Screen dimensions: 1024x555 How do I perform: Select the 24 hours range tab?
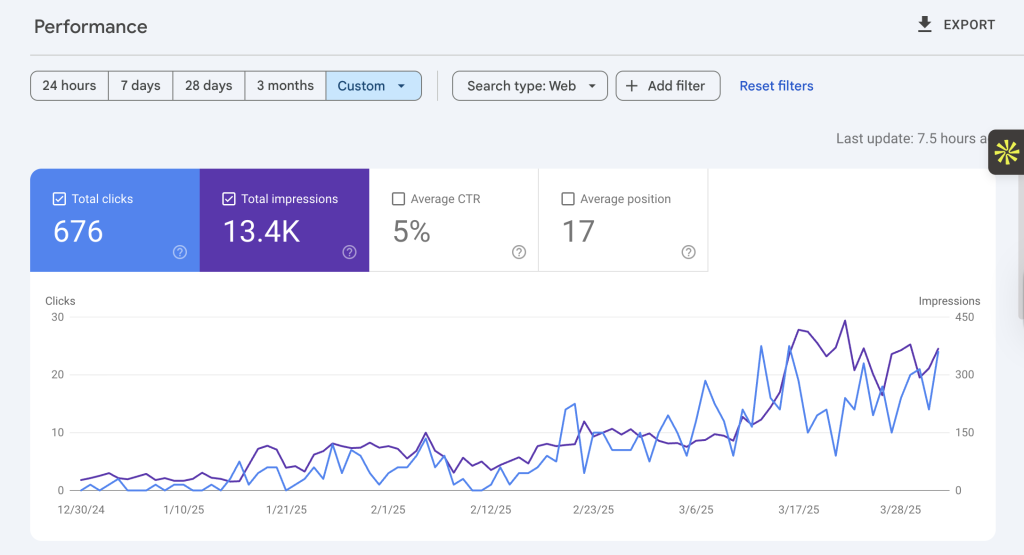(x=69, y=86)
